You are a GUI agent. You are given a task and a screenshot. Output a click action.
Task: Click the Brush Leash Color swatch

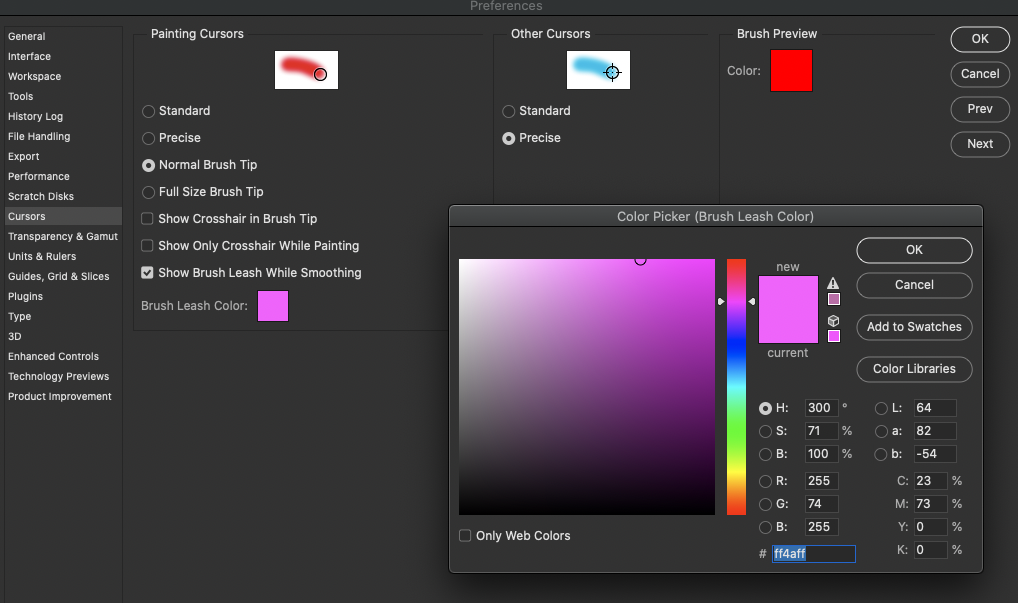(272, 306)
